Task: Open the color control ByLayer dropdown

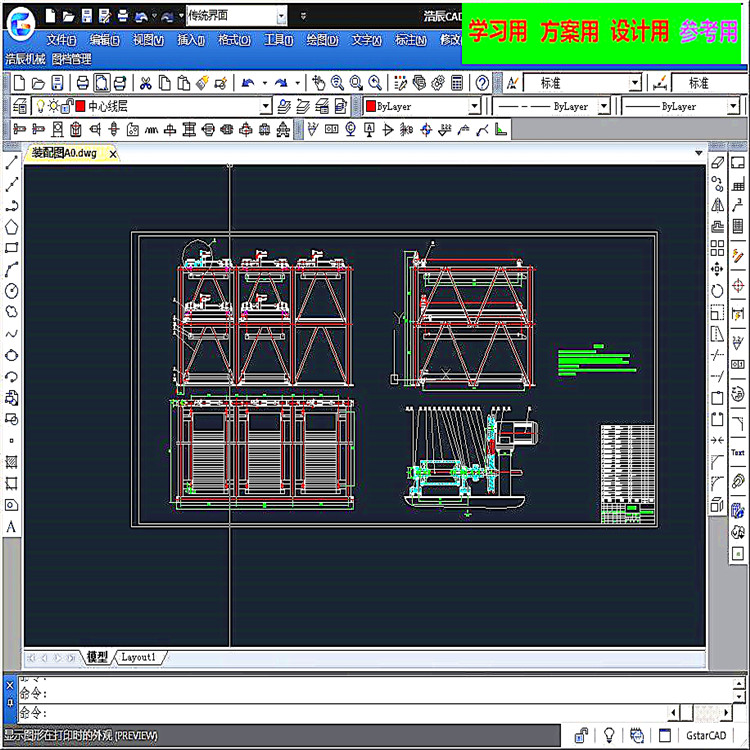Action: pos(474,106)
